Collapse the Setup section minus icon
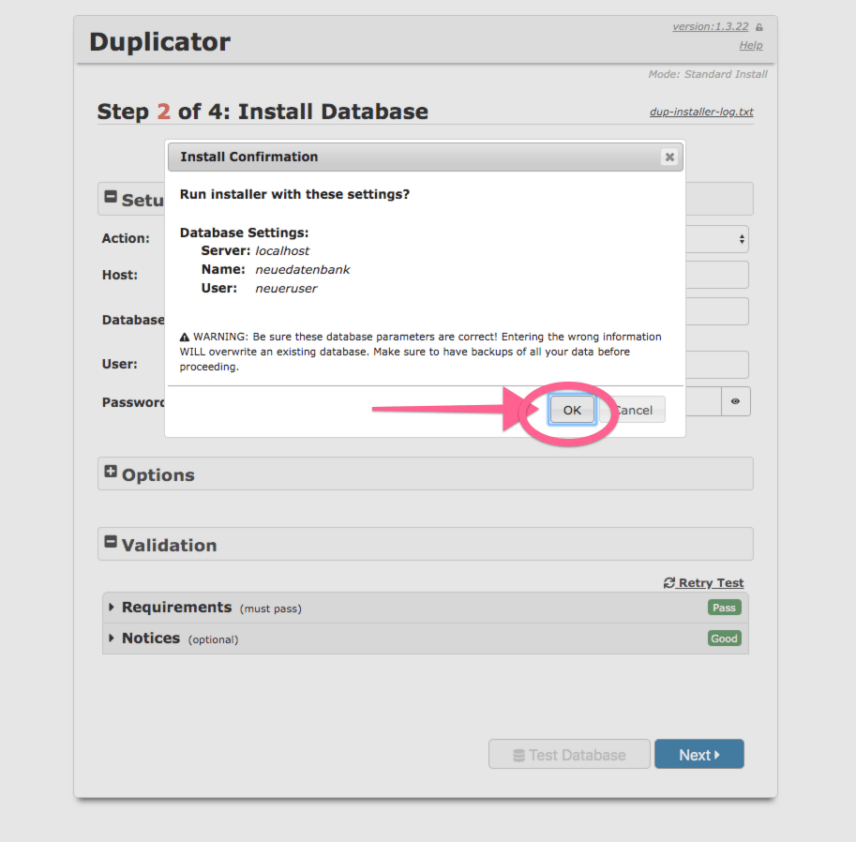The height and width of the screenshot is (842, 856). tap(111, 198)
